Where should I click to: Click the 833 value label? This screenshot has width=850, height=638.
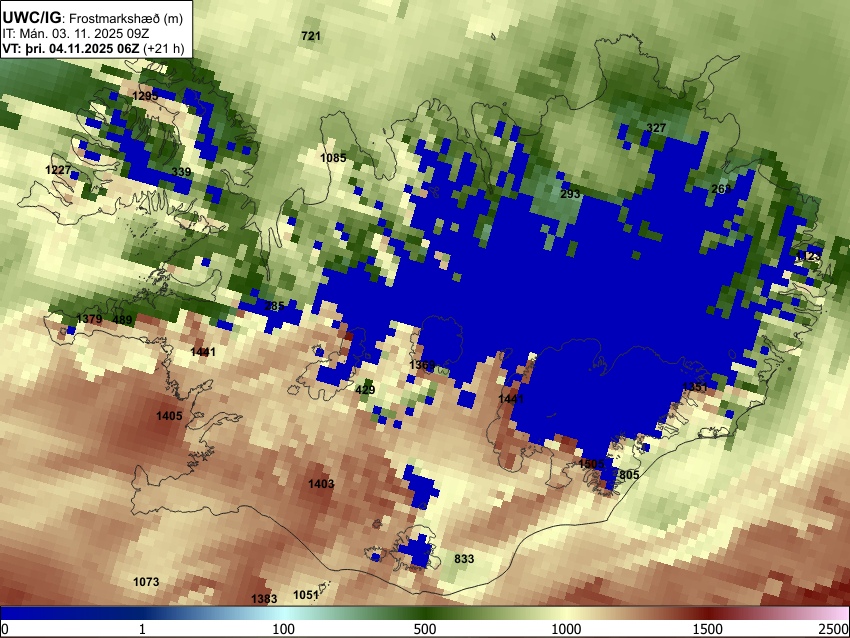464,558
